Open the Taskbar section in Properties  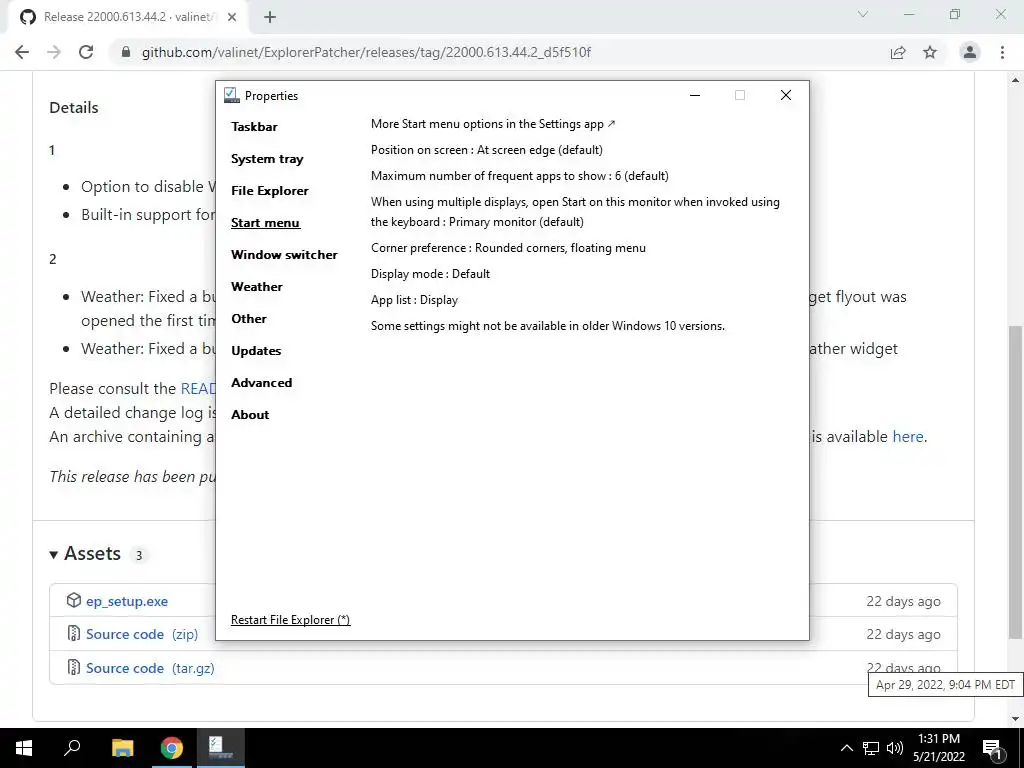[x=254, y=127]
